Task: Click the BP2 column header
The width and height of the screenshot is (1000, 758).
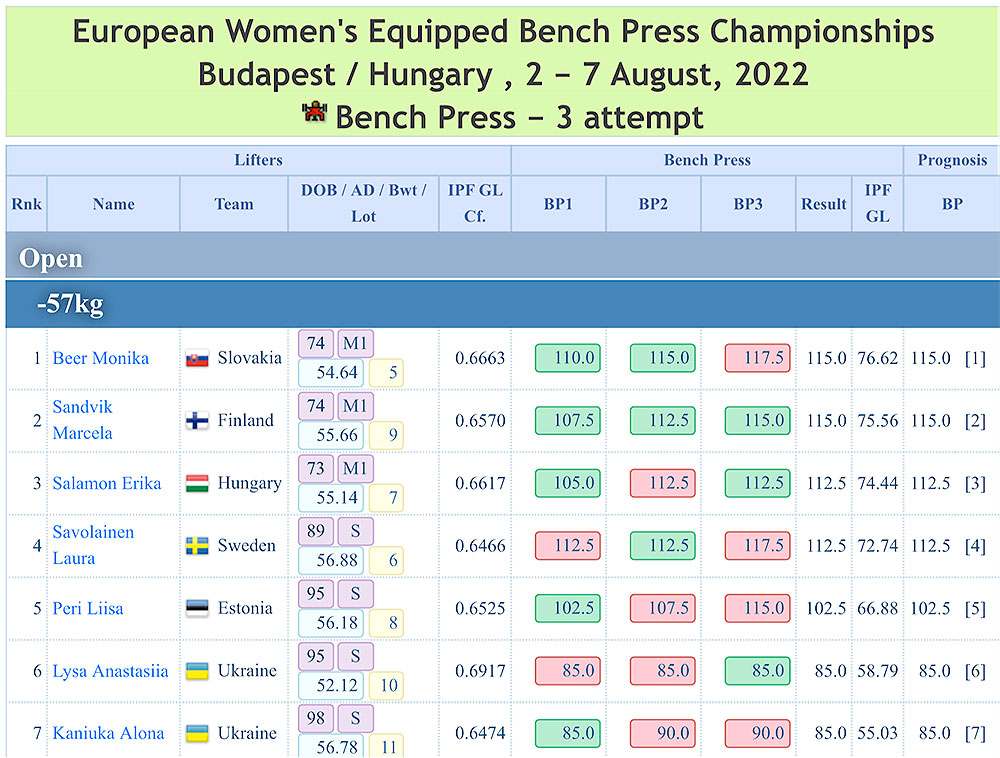Action: (x=653, y=204)
